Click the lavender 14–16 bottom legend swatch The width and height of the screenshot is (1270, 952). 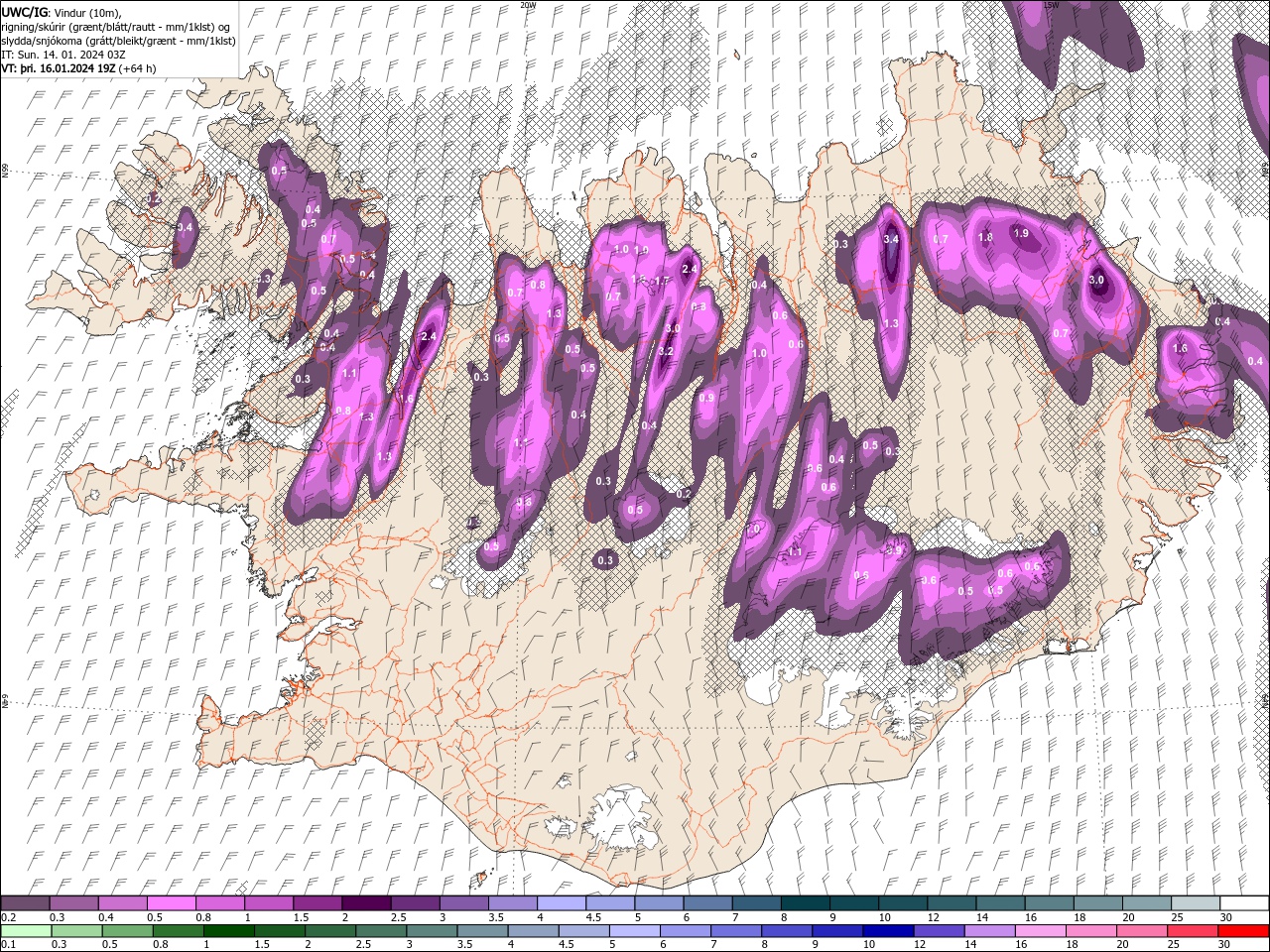point(990,930)
